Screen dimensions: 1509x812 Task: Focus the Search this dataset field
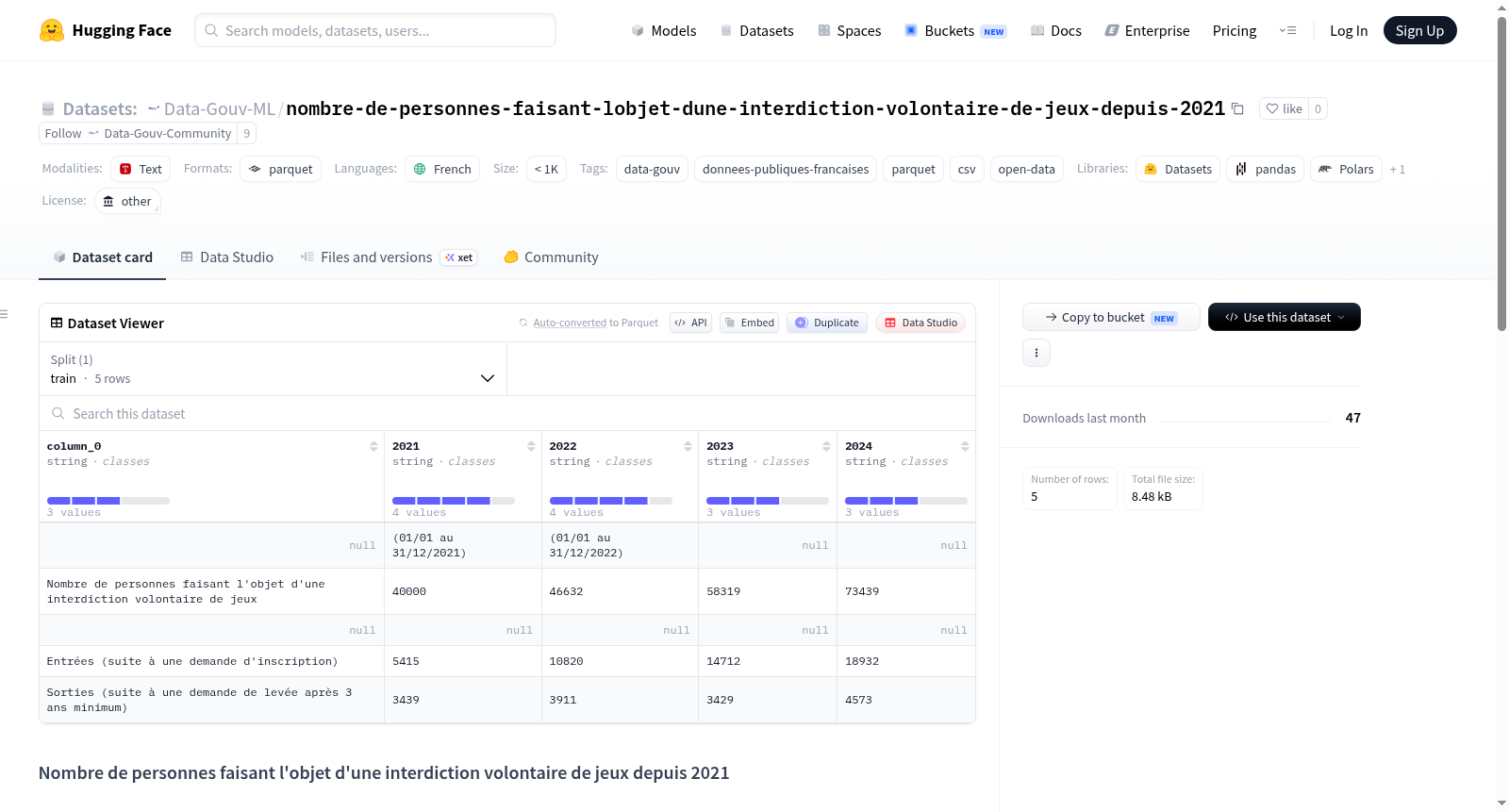(x=507, y=413)
